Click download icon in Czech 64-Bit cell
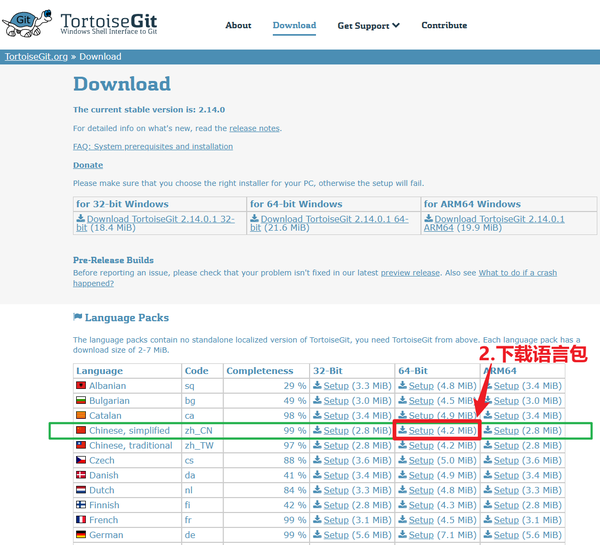This screenshot has width=600, height=545. click(x=402, y=460)
